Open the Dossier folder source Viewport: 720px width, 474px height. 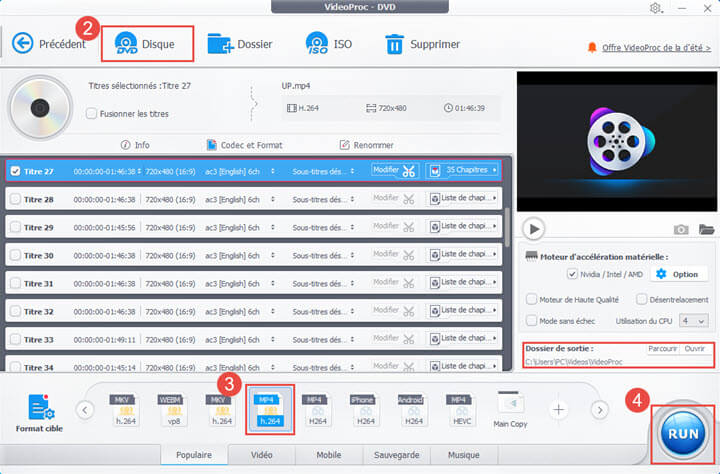click(240, 44)
